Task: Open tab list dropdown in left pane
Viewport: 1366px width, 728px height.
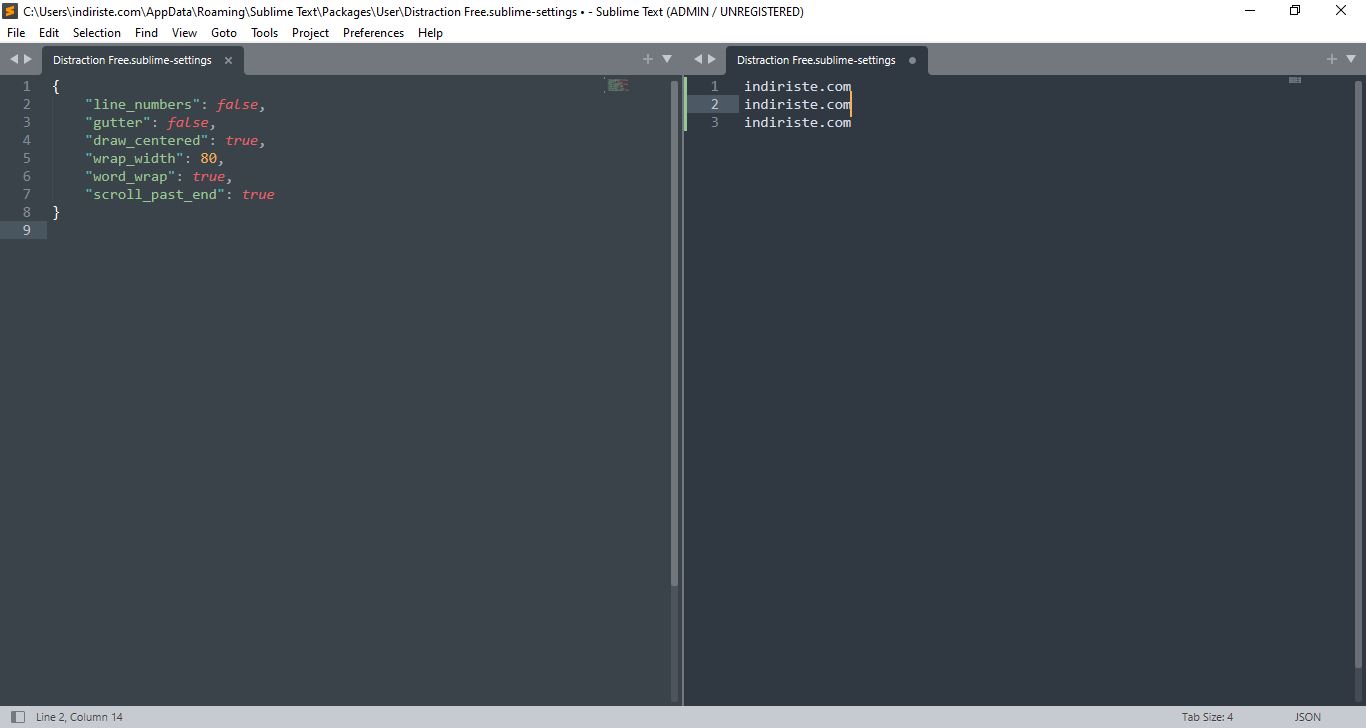Action: [667, 59]
